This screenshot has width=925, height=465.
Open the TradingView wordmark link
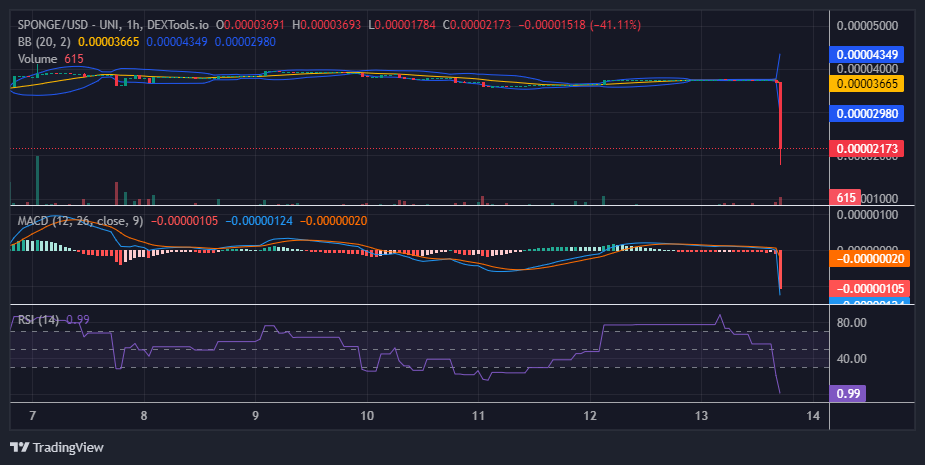tap(68, 447)
